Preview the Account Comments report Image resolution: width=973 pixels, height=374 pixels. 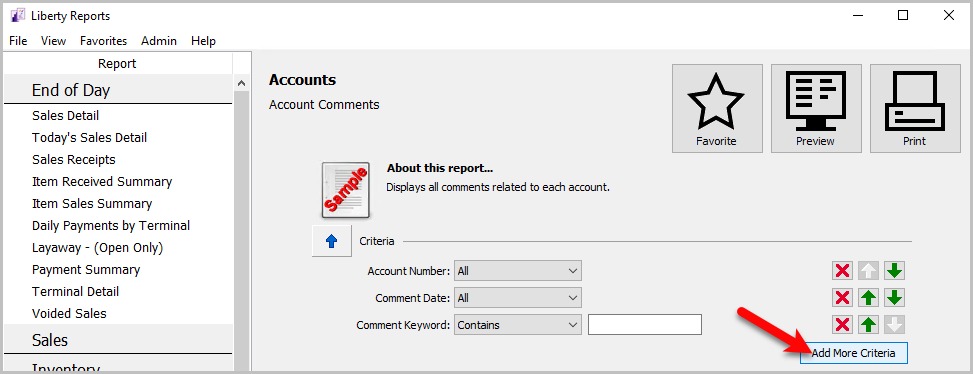pyautogui.click(x=816, y=108)
